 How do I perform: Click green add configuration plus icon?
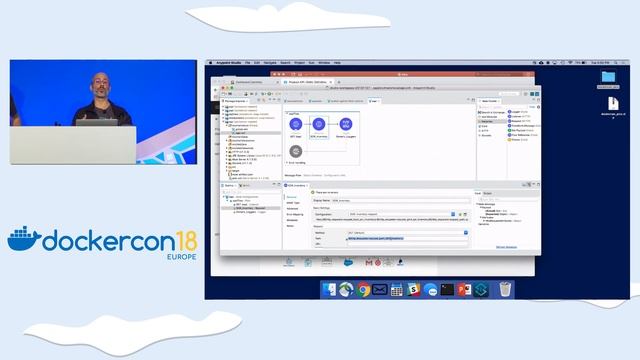point(460,214)
